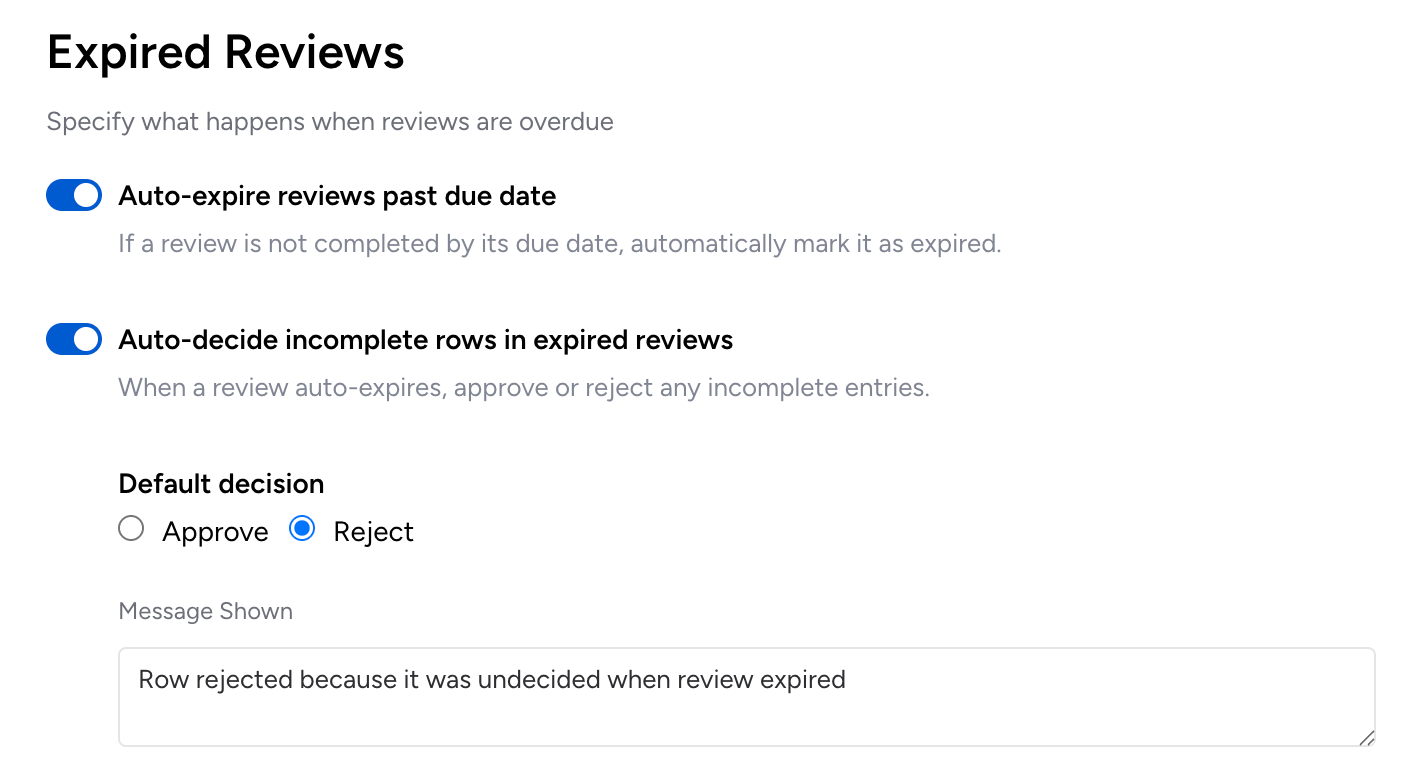The height and width of the screenshot is (784, 1428).
Task: Disable the Auto-decide incomplete rows switch
Action: [74, 340]
